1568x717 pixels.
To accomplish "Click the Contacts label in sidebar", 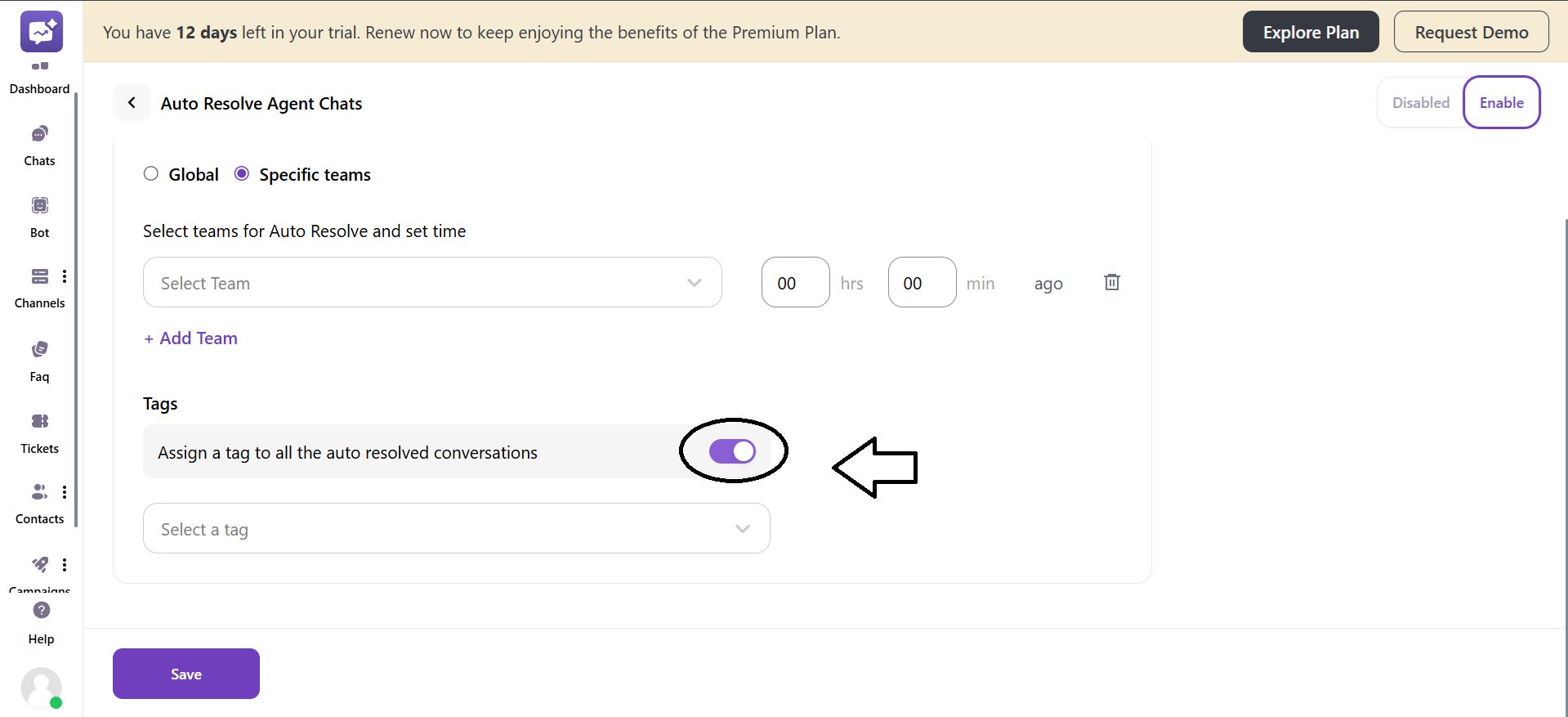I will (x=40, y=519).
